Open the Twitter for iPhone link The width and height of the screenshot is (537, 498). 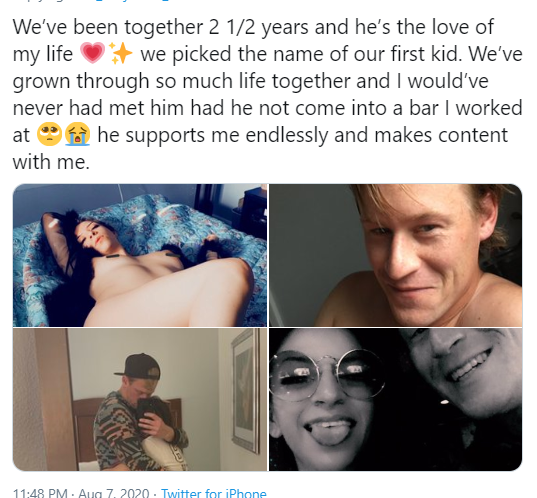[x=213, y=493]
